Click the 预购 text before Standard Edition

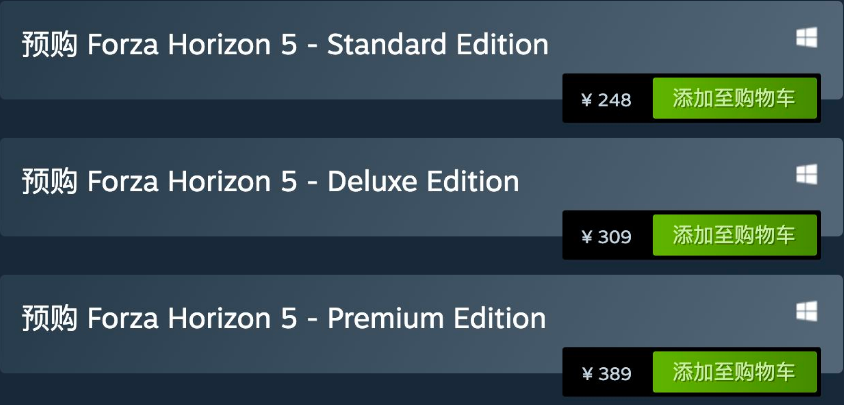coord(50,44)
